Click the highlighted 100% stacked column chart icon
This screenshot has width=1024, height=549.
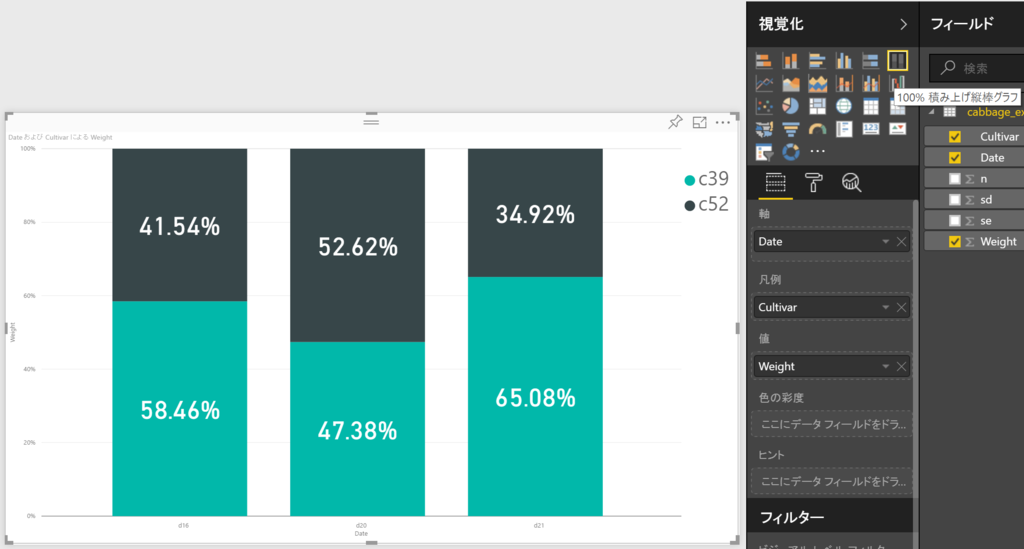click(897, 61)
